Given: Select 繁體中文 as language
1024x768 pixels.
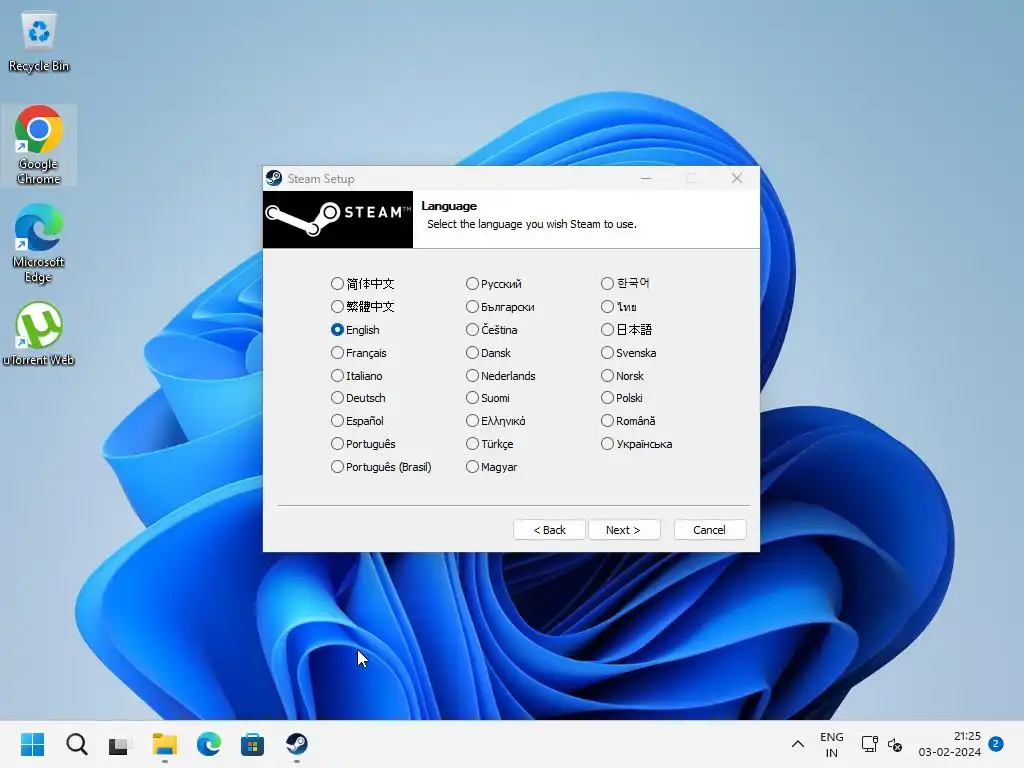Looking at the screenshot, I should (362, 306).
